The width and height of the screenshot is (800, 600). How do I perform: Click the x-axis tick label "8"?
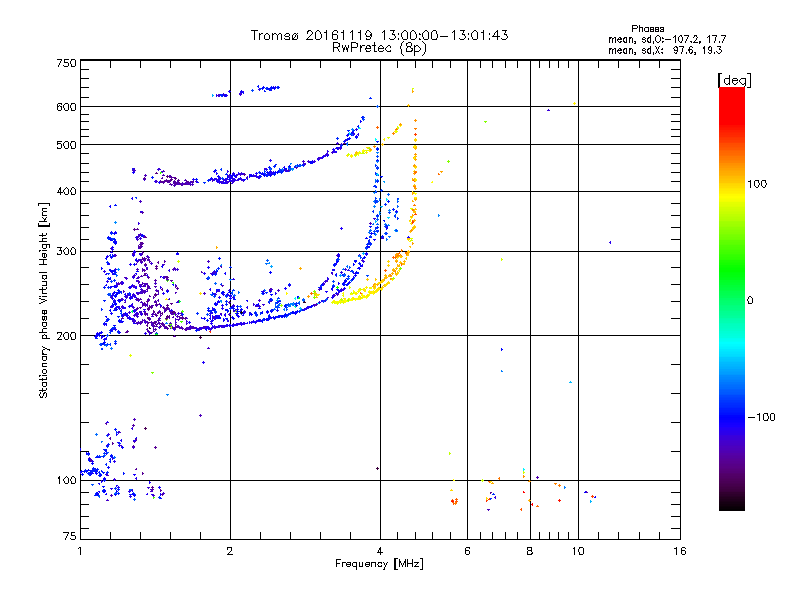click(530, 551)
